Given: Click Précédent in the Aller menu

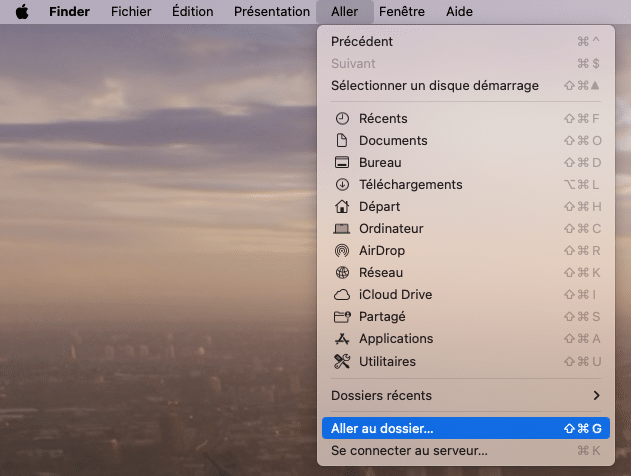Looking at the screenshot, I should 362,42.
